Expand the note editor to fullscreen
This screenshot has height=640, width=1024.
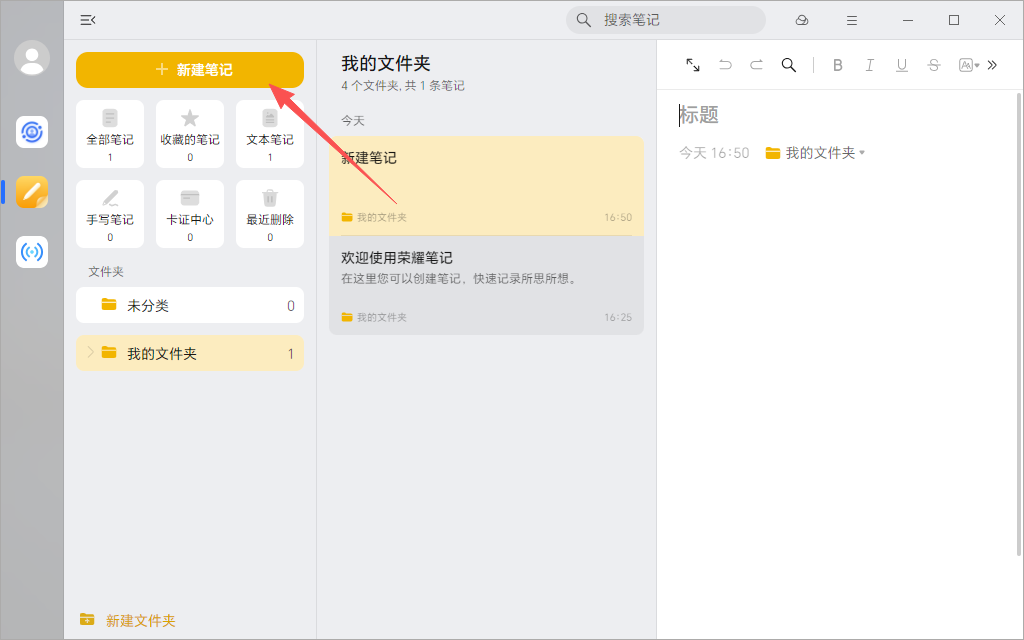click(x=693, y=65)
